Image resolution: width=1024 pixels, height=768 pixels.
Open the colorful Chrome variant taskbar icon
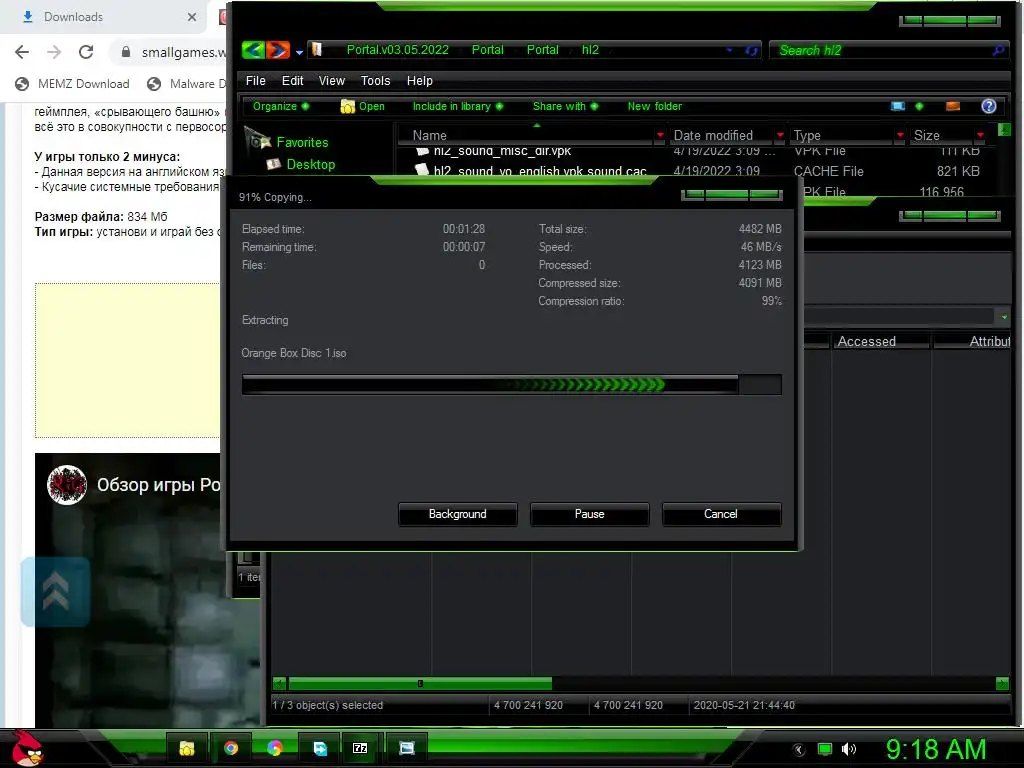(275, 748)
